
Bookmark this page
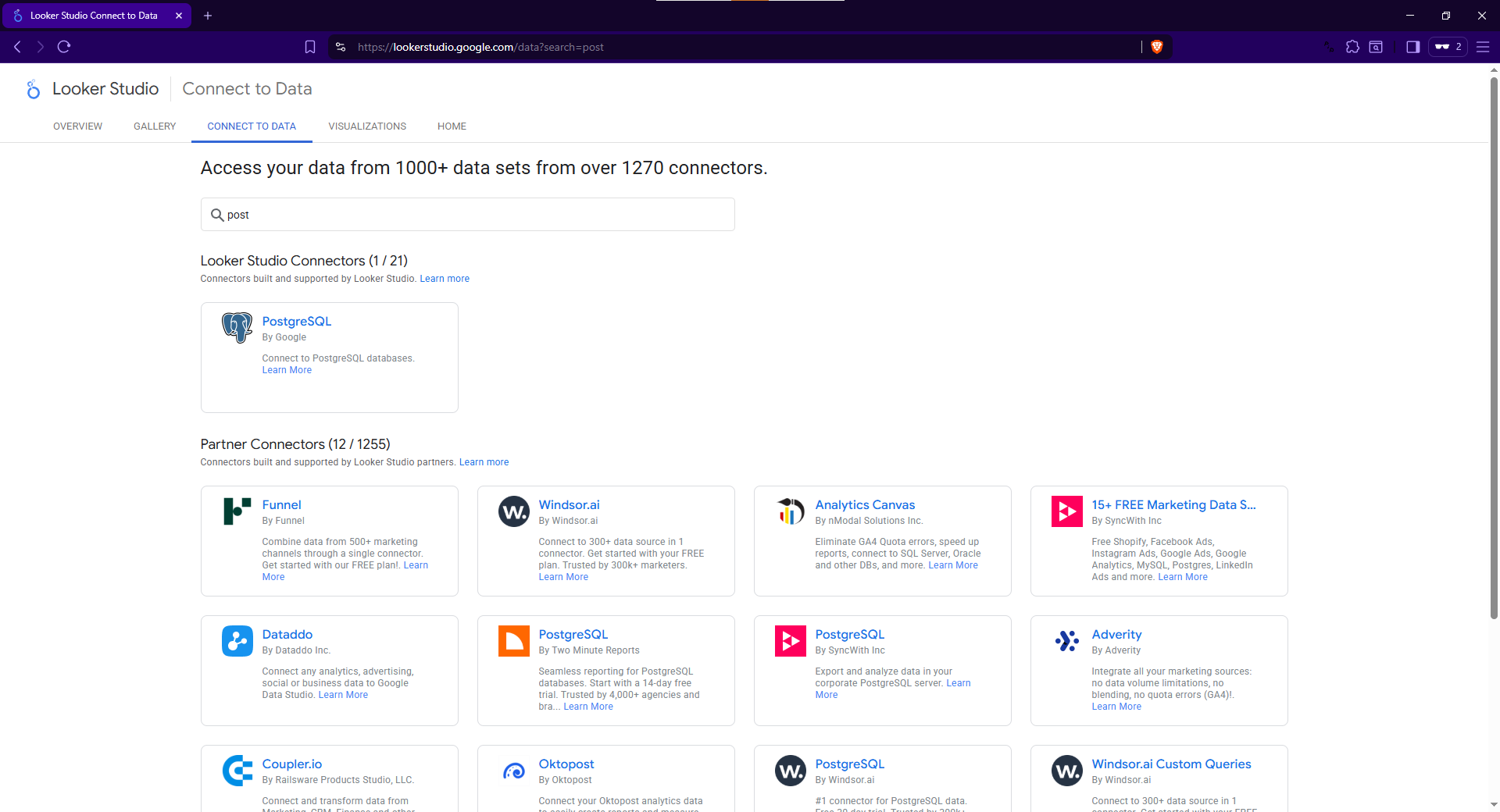pos(310,47)
